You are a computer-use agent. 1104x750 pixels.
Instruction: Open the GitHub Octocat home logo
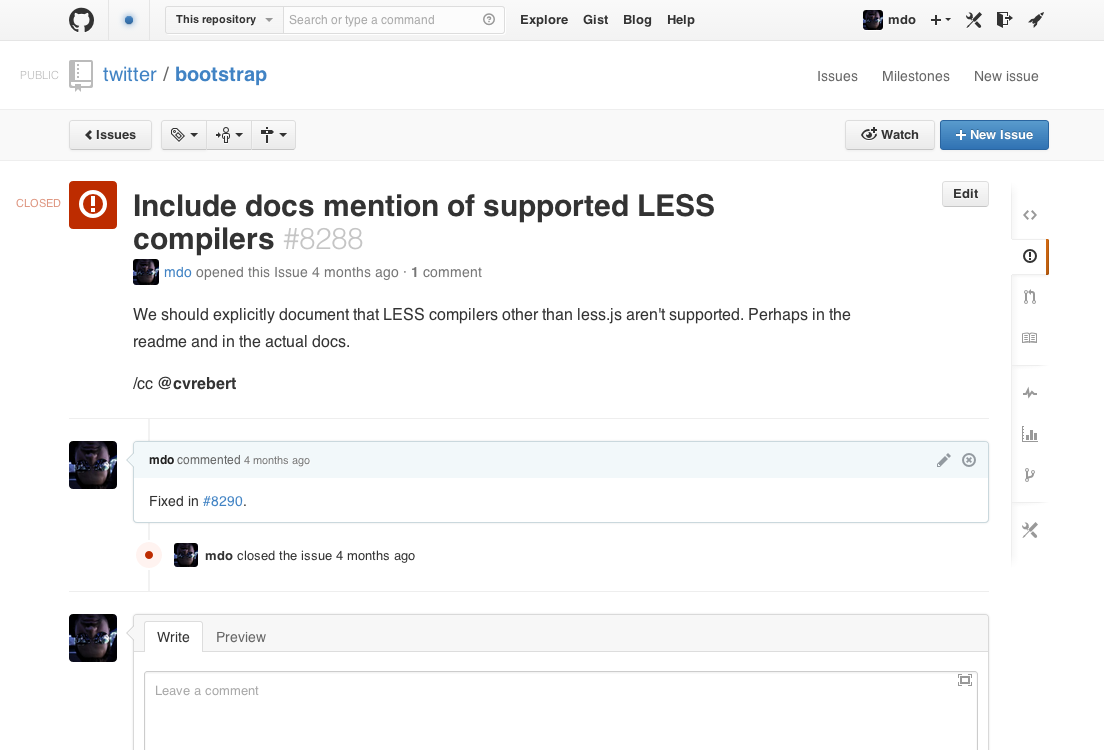click(x=82, y=20)
